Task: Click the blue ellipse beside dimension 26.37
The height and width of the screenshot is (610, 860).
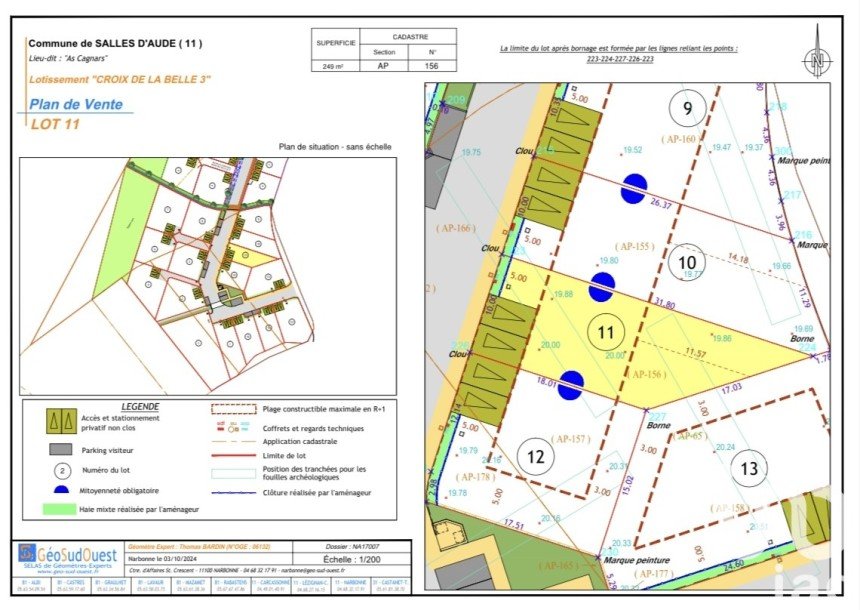Action: click(x=633, y=188)
